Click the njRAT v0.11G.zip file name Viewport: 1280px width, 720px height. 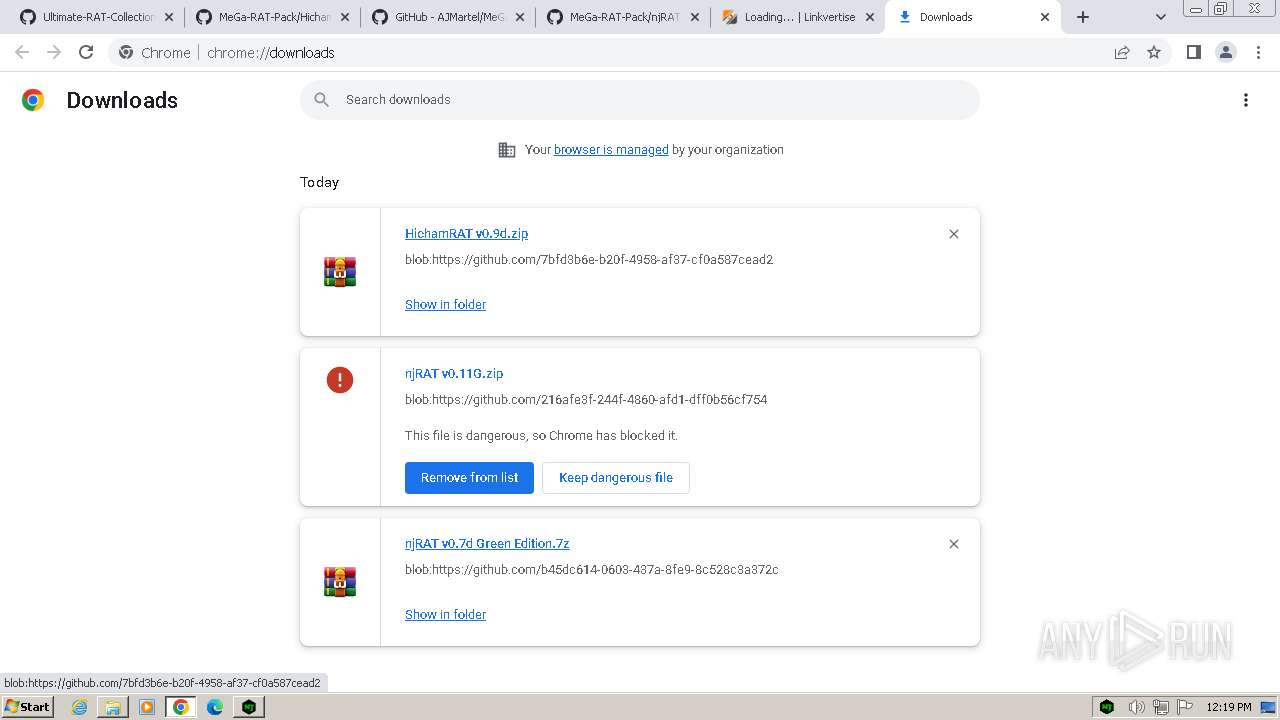point(454,374)
